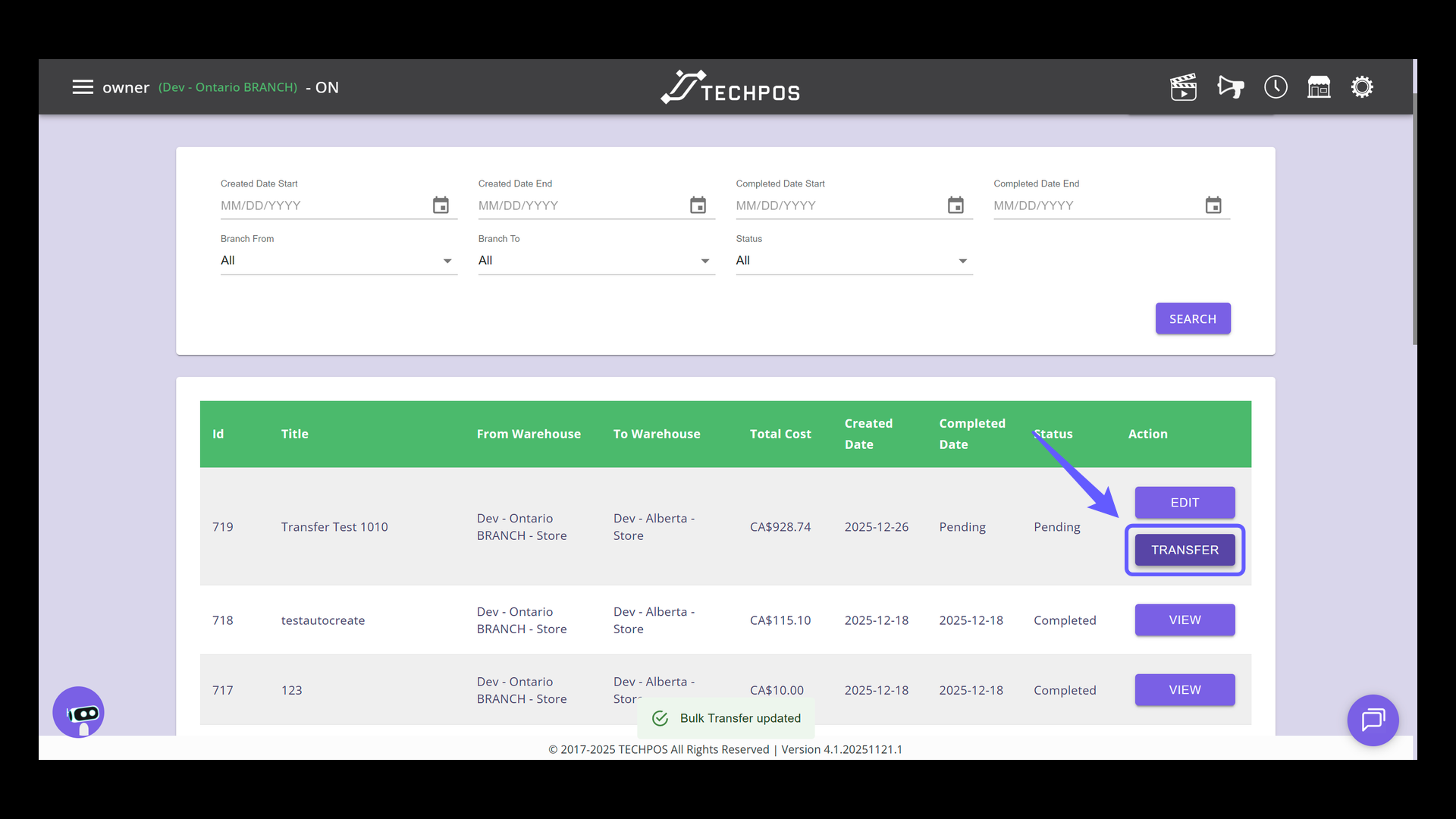Open the live chat bubble widget

coord(1373,720)
